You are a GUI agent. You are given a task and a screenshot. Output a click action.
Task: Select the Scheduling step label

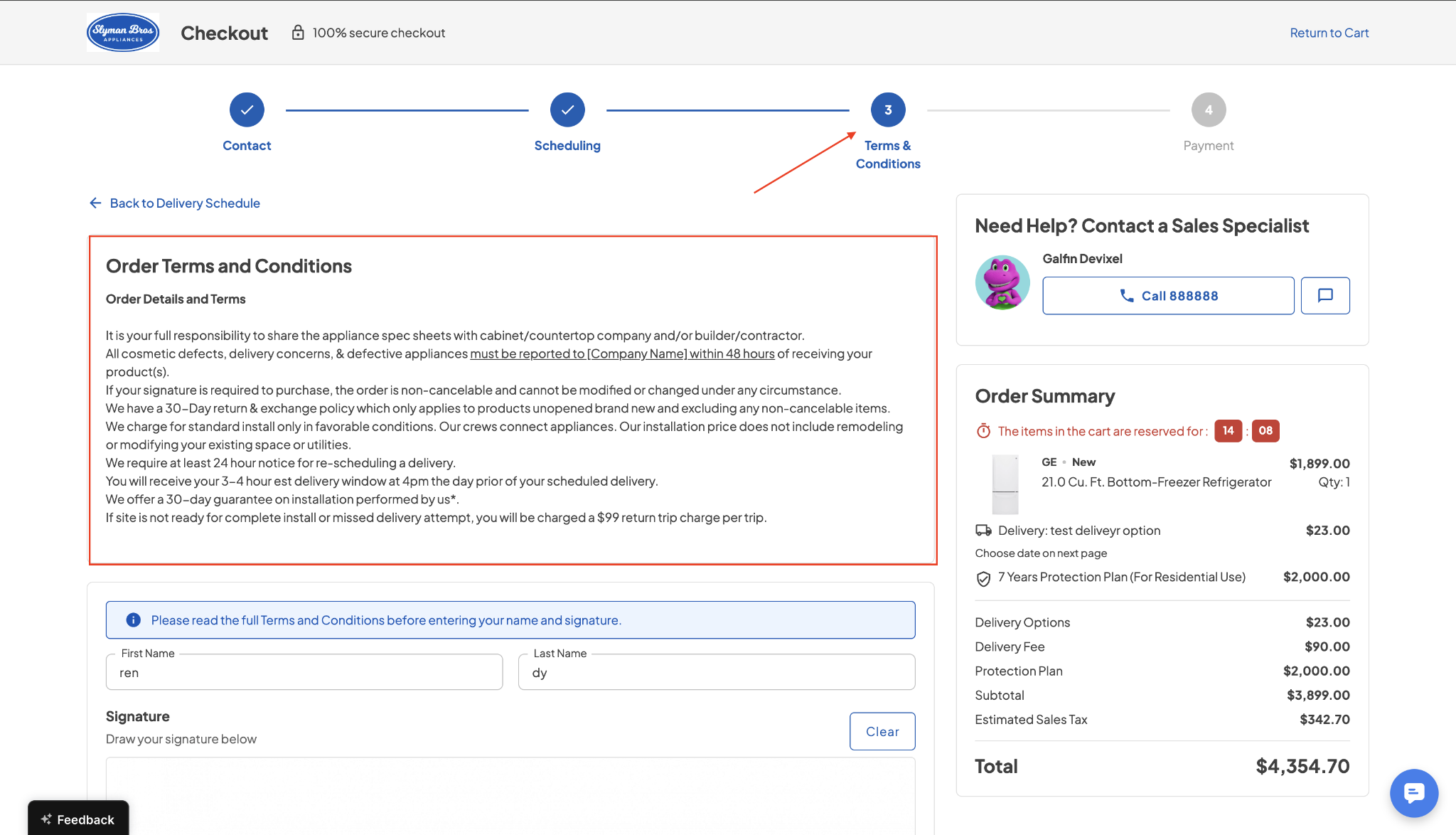567,145
